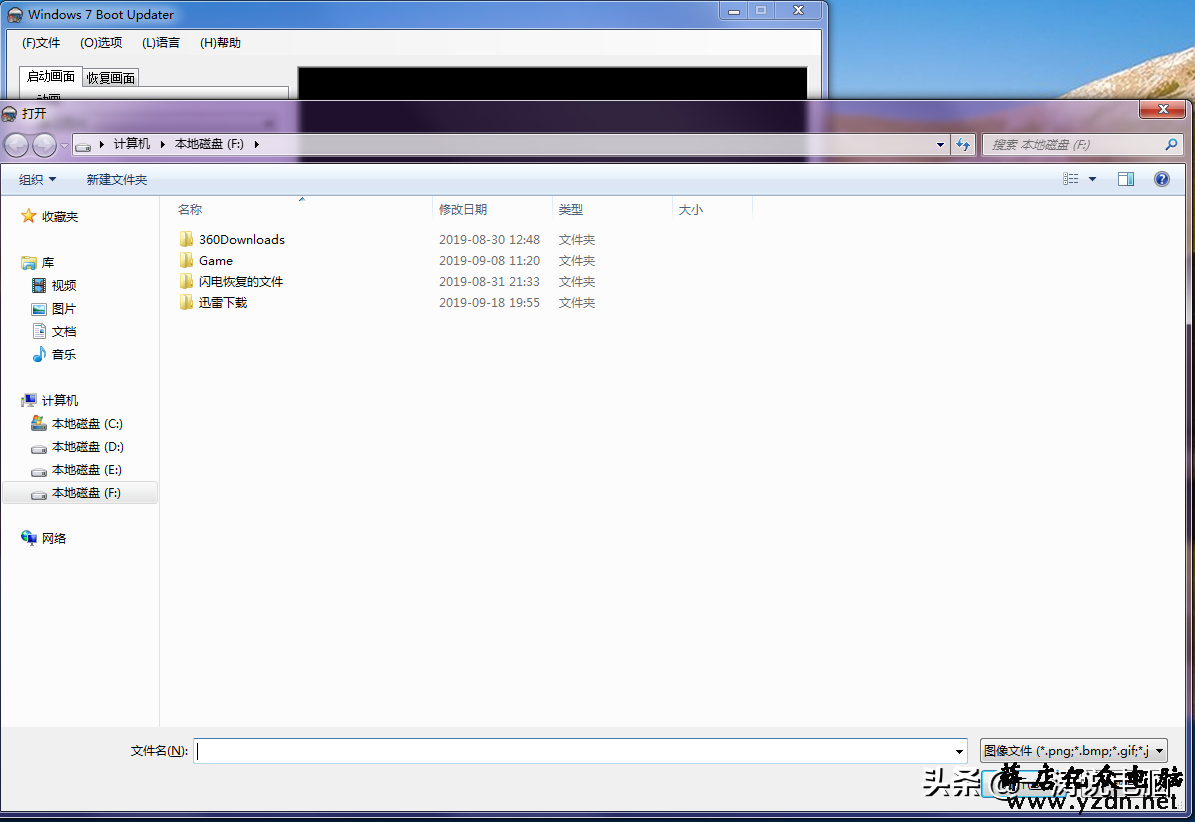Click the help question mark icon
This screenshot has width=1195, height=822.
(x=1161, y=179)
